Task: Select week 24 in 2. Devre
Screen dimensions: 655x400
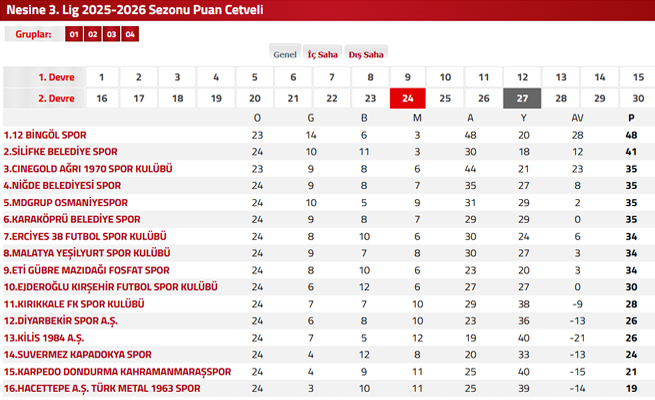Action: [408, 98]
